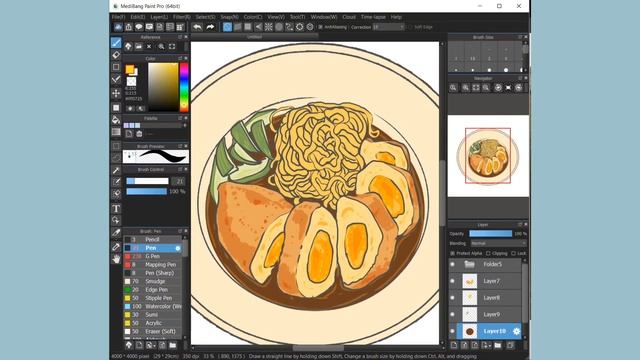Select the Gradient tool
The width and height of the screenshot is (640, 360).
(x=116, y=132)
